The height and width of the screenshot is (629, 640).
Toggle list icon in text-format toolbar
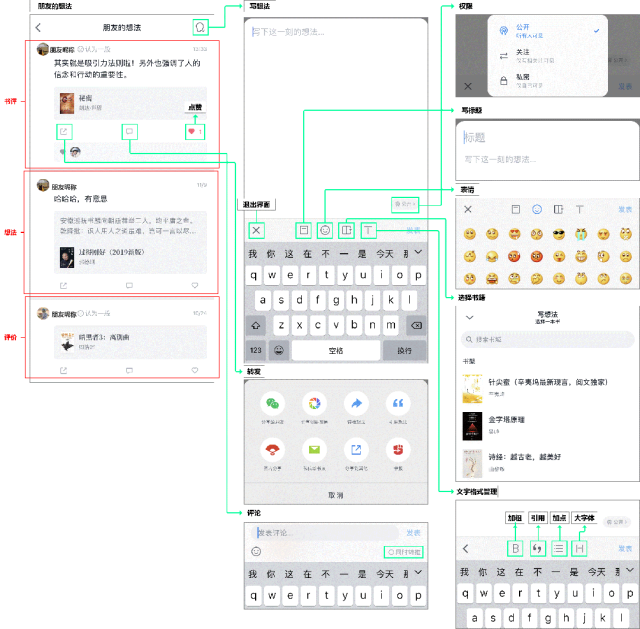coord(559,549)
